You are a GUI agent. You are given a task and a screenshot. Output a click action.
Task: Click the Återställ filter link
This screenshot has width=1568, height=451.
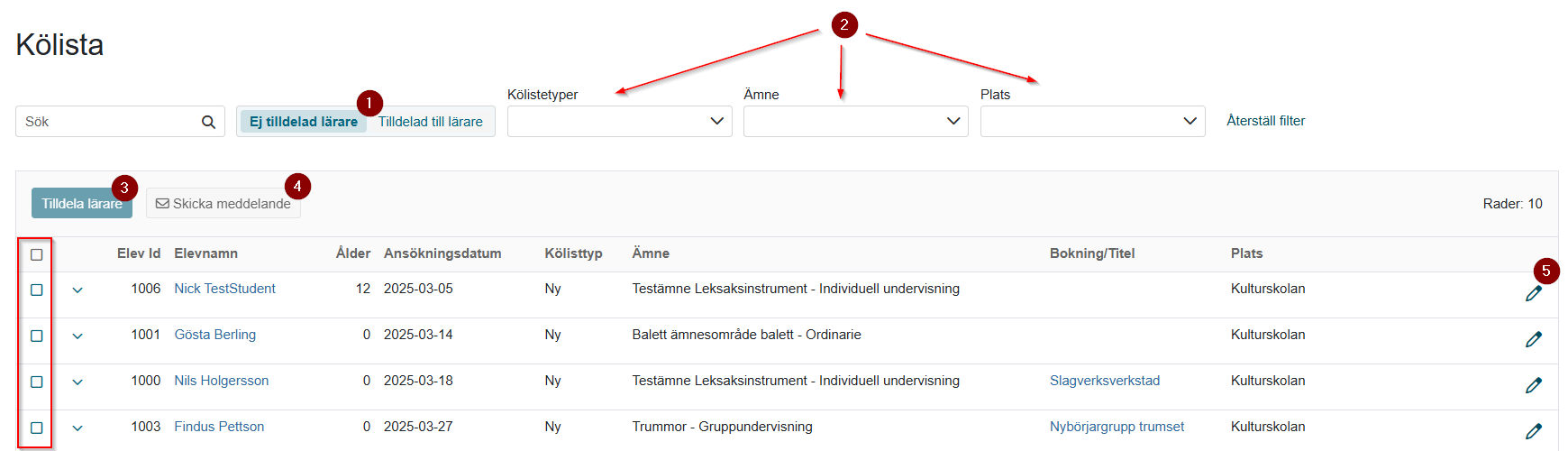pos(1265,121)
